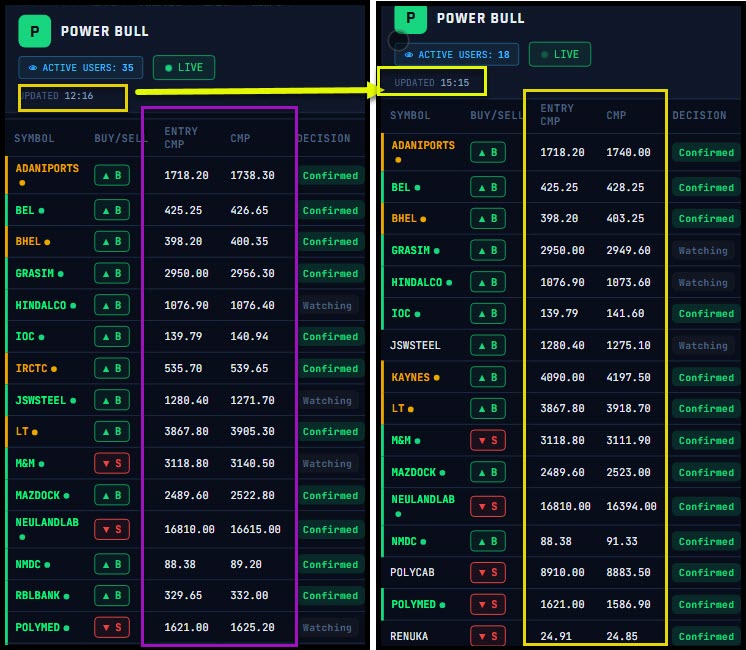
Task: Select the RENUKA symbol
Action: click(409, 636)
